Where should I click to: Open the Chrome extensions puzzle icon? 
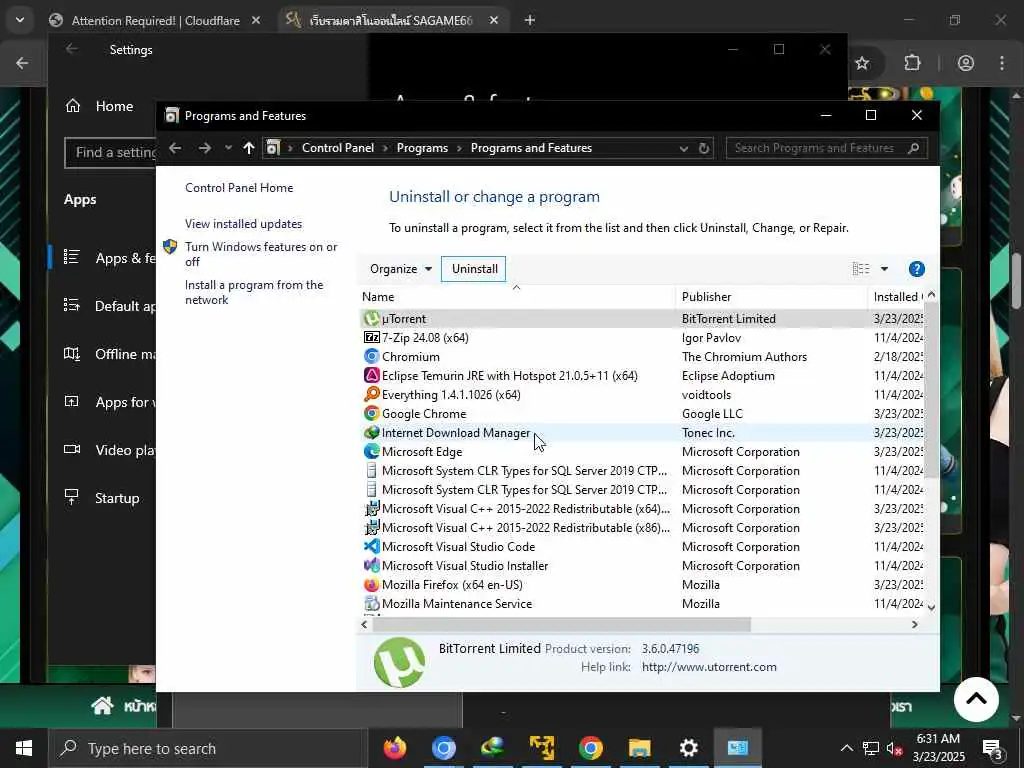click(x=912, y=63)
